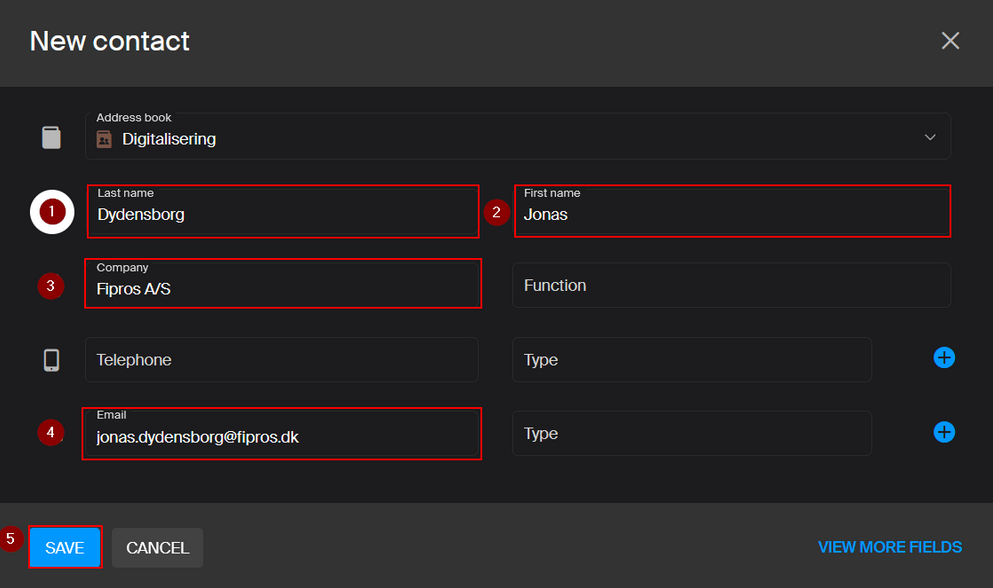Edit the Email field
Viewport: 993px width, 588px height.
point(282,436)
